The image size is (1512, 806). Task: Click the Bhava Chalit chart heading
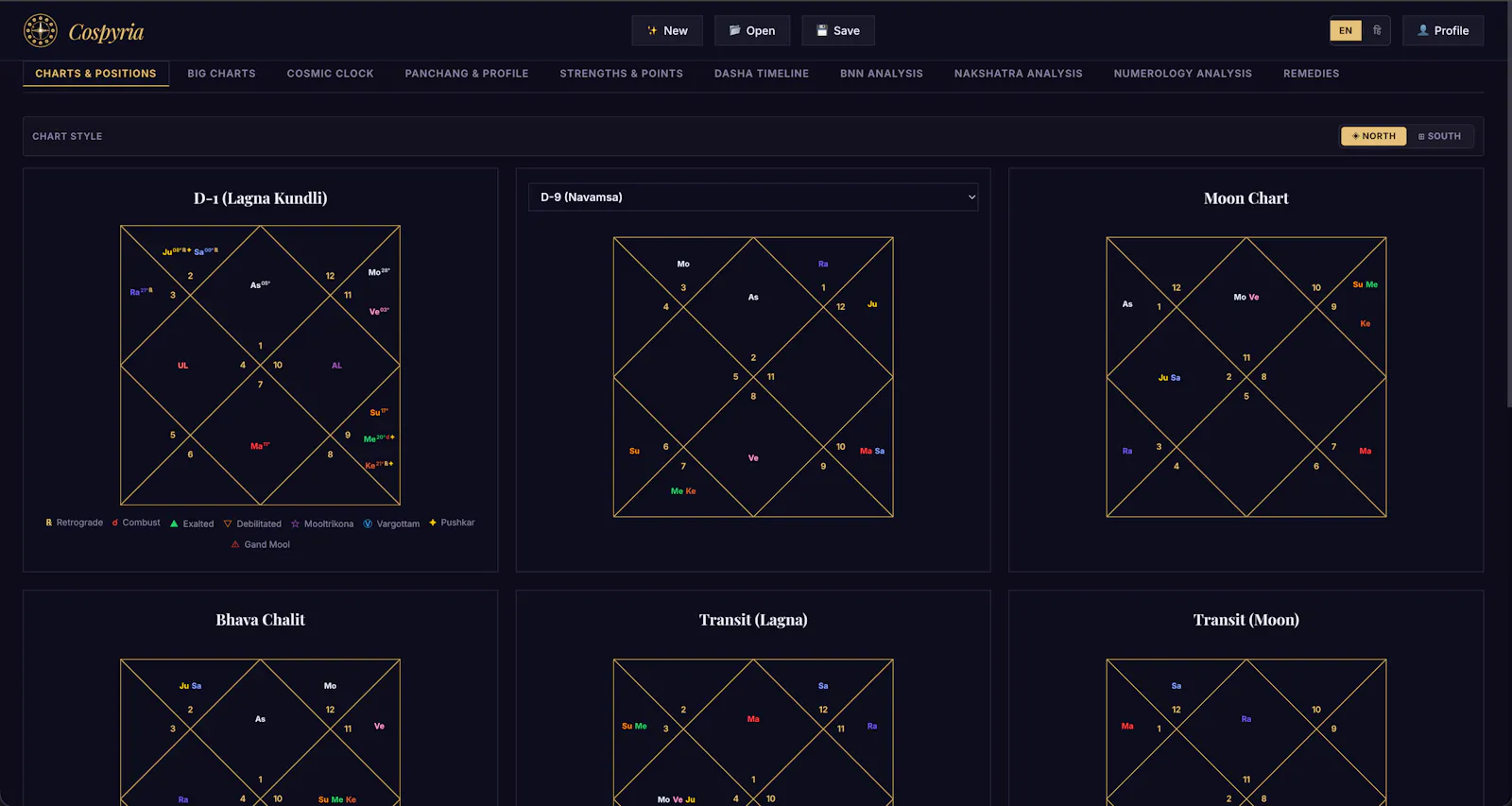[260, 620]
